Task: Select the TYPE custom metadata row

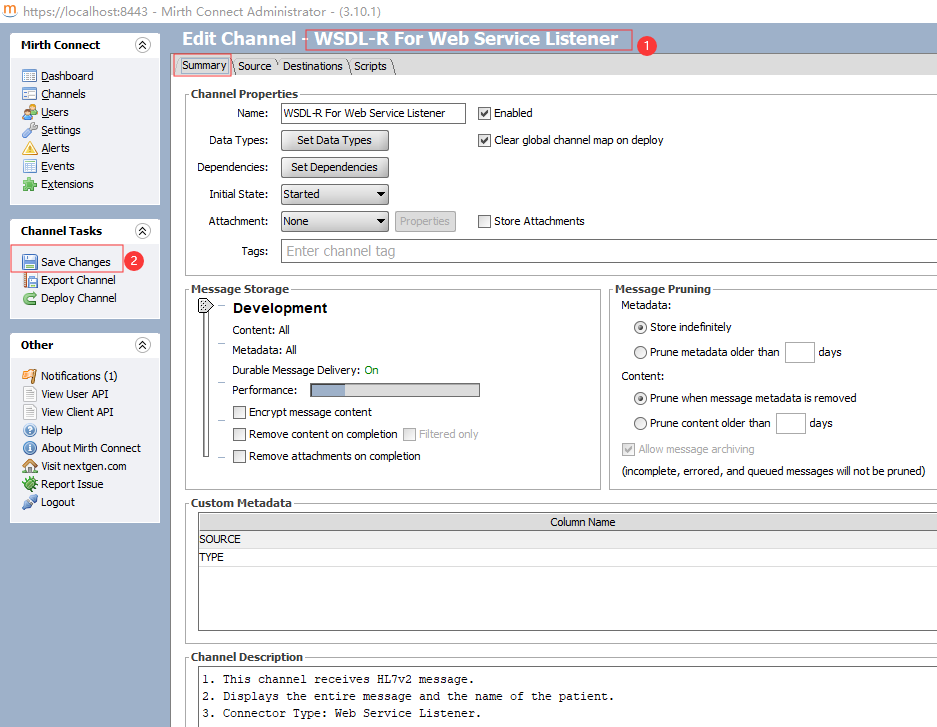Action: (568, 557)
